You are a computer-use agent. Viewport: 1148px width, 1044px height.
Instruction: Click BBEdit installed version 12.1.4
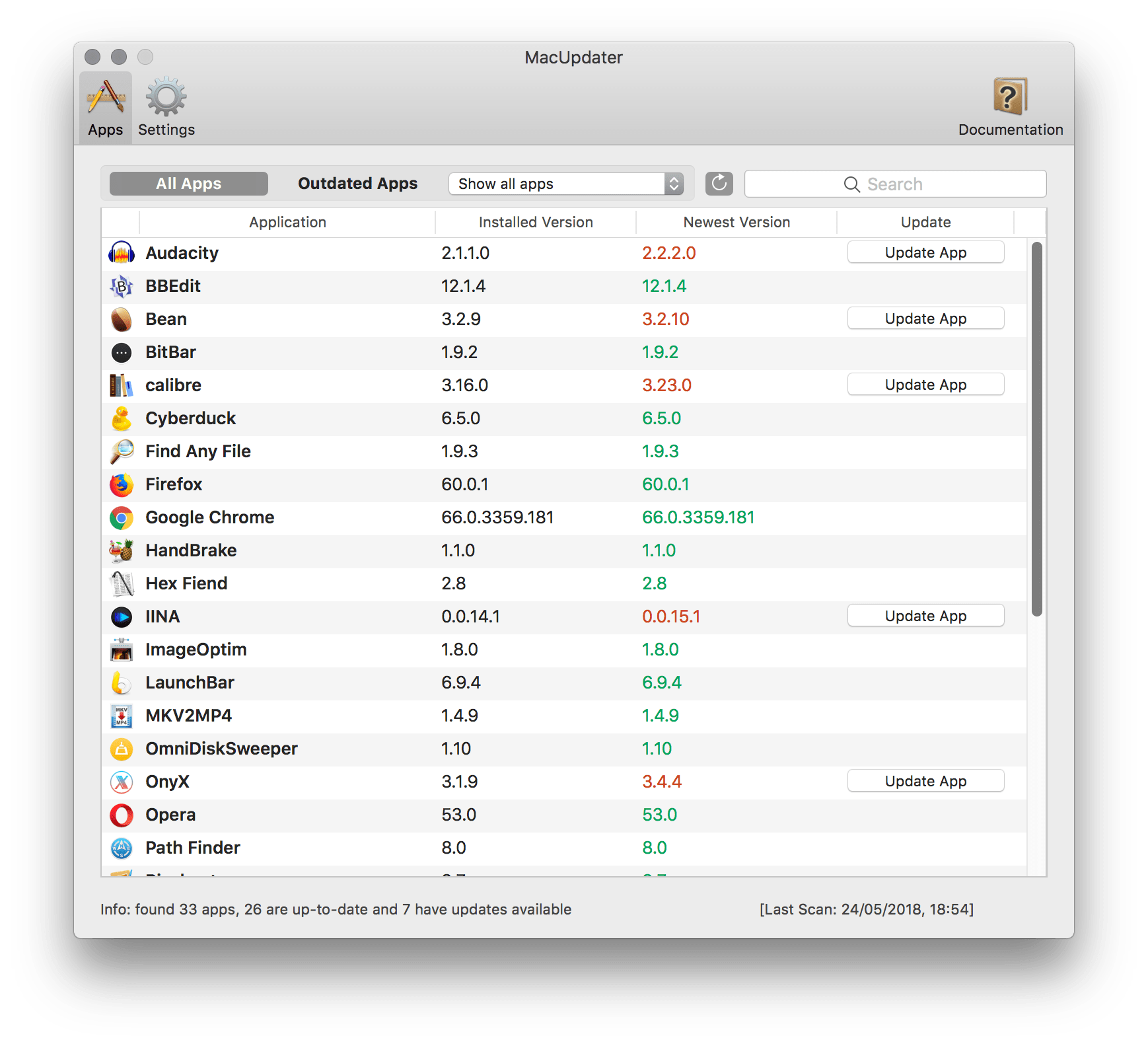pyautogui.click(x=463, y=286)
